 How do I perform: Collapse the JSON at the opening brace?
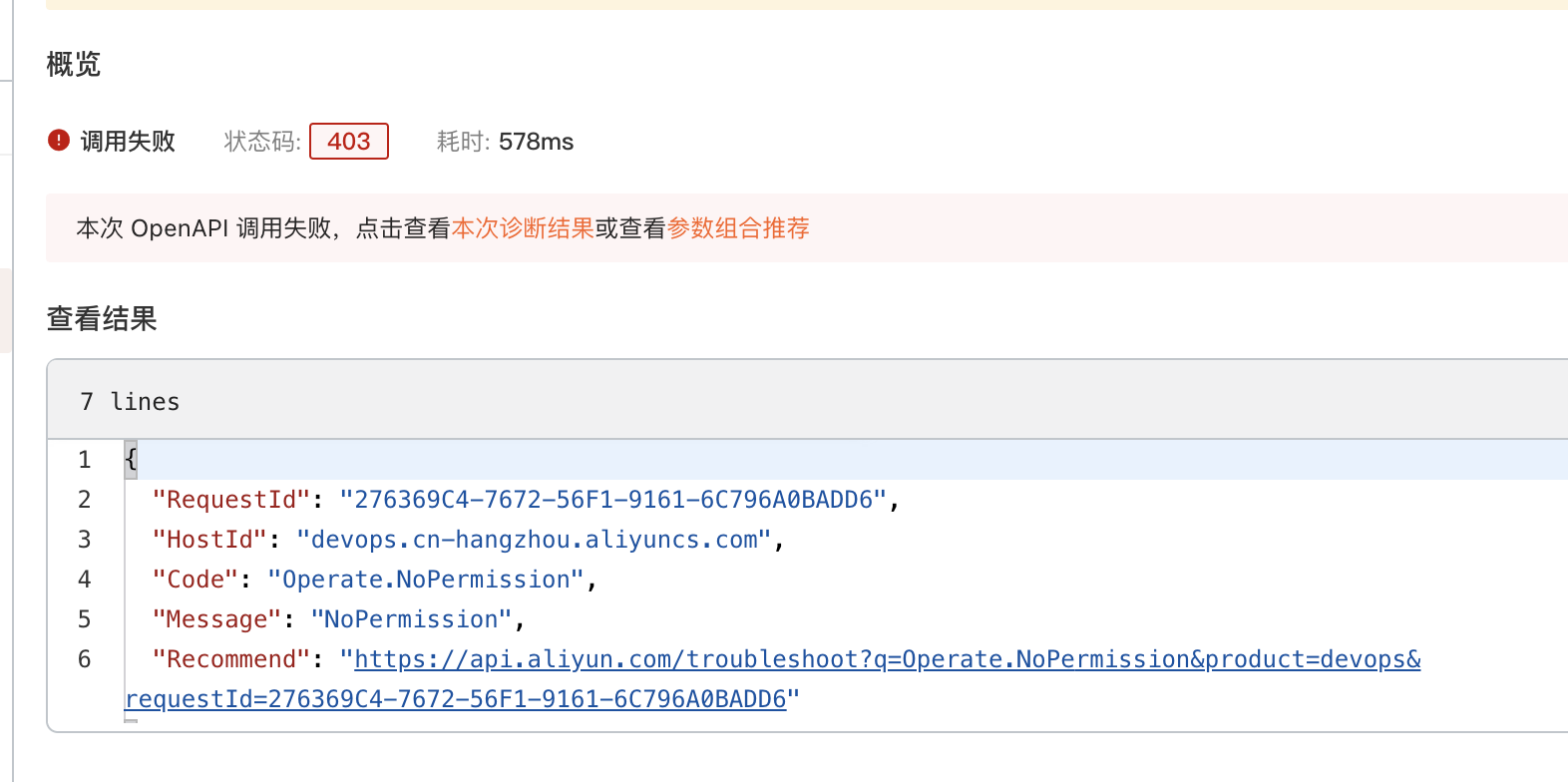[x=131, y=460]
